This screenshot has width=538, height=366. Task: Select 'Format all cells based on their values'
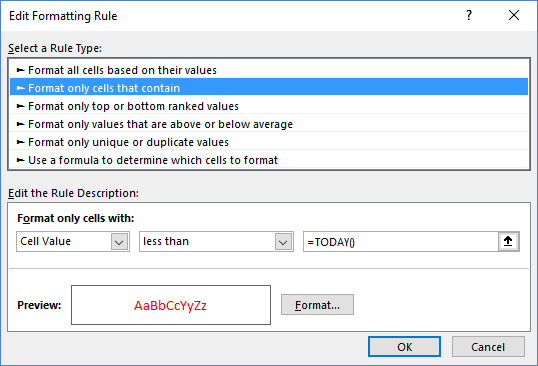click(269, 70)
